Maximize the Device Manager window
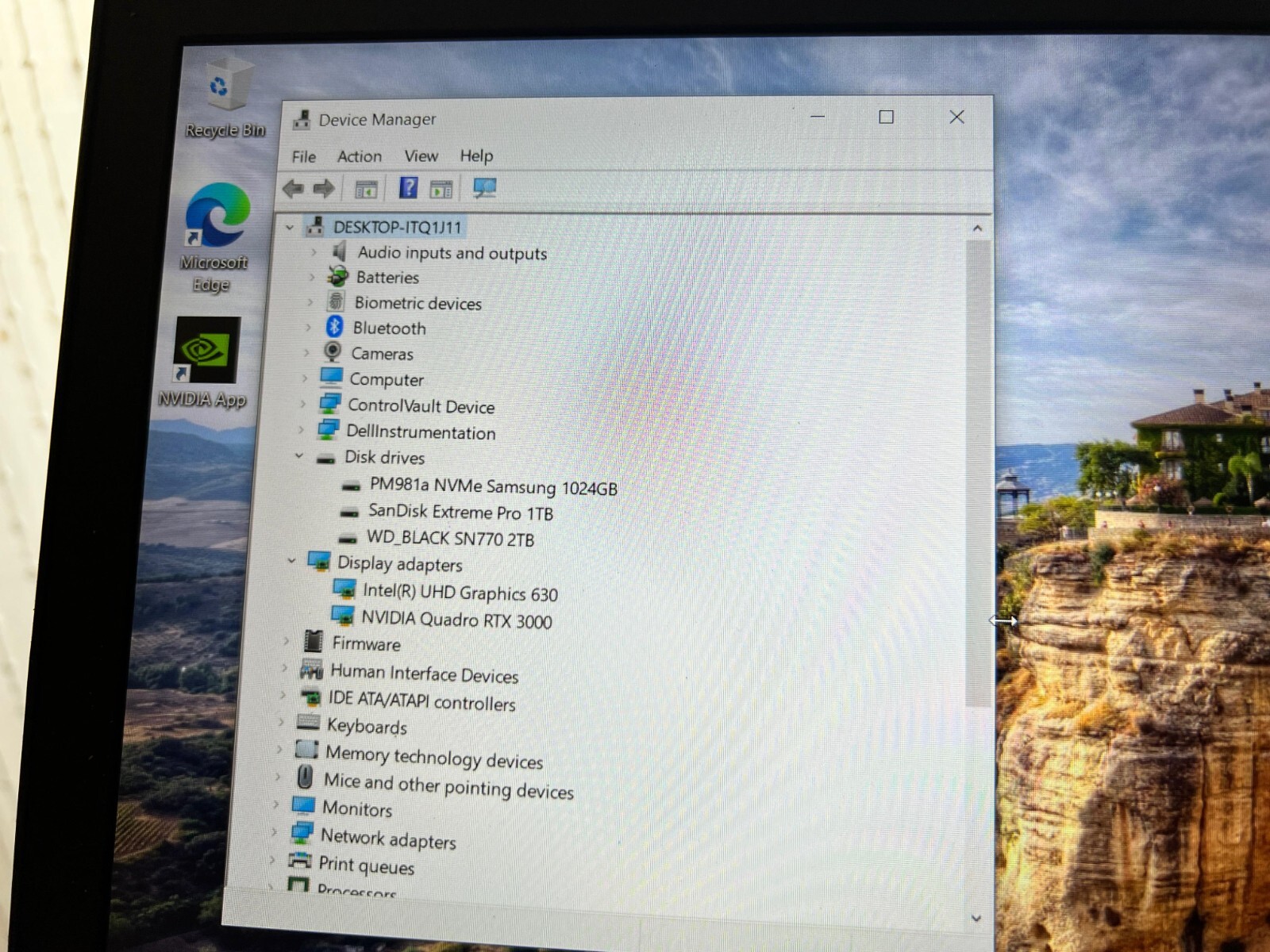 pyautogui.click(x=886, y=117)
